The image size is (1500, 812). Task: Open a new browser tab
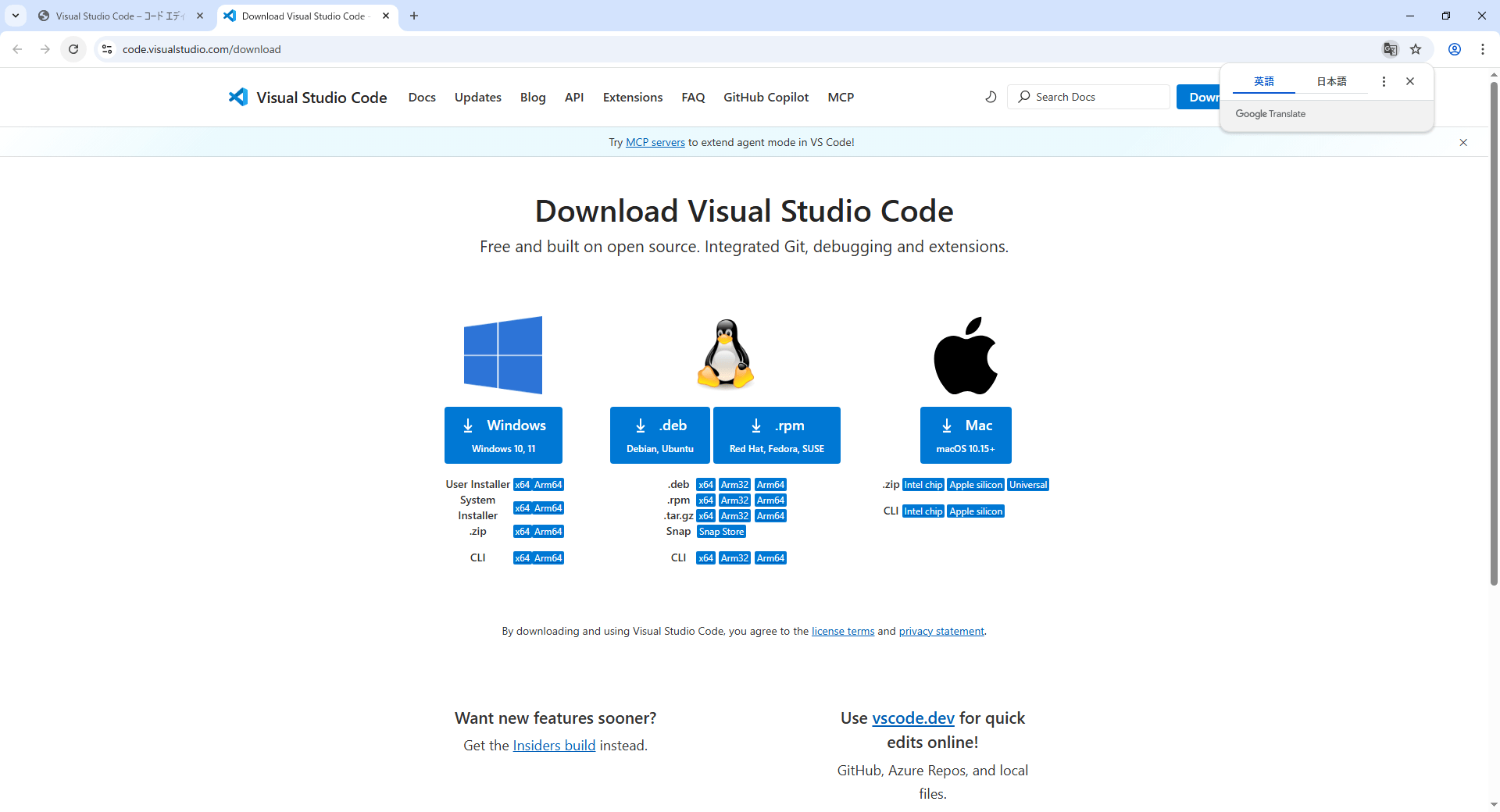coord(414,16)
